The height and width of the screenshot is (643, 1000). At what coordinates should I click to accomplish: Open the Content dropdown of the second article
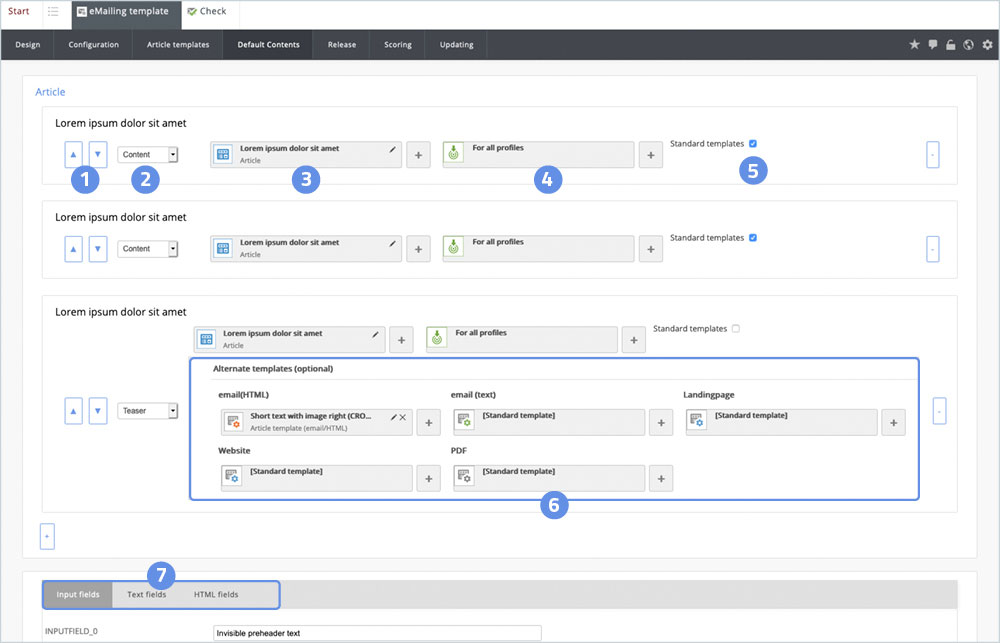pyautogui.click(x=148, y=249)
